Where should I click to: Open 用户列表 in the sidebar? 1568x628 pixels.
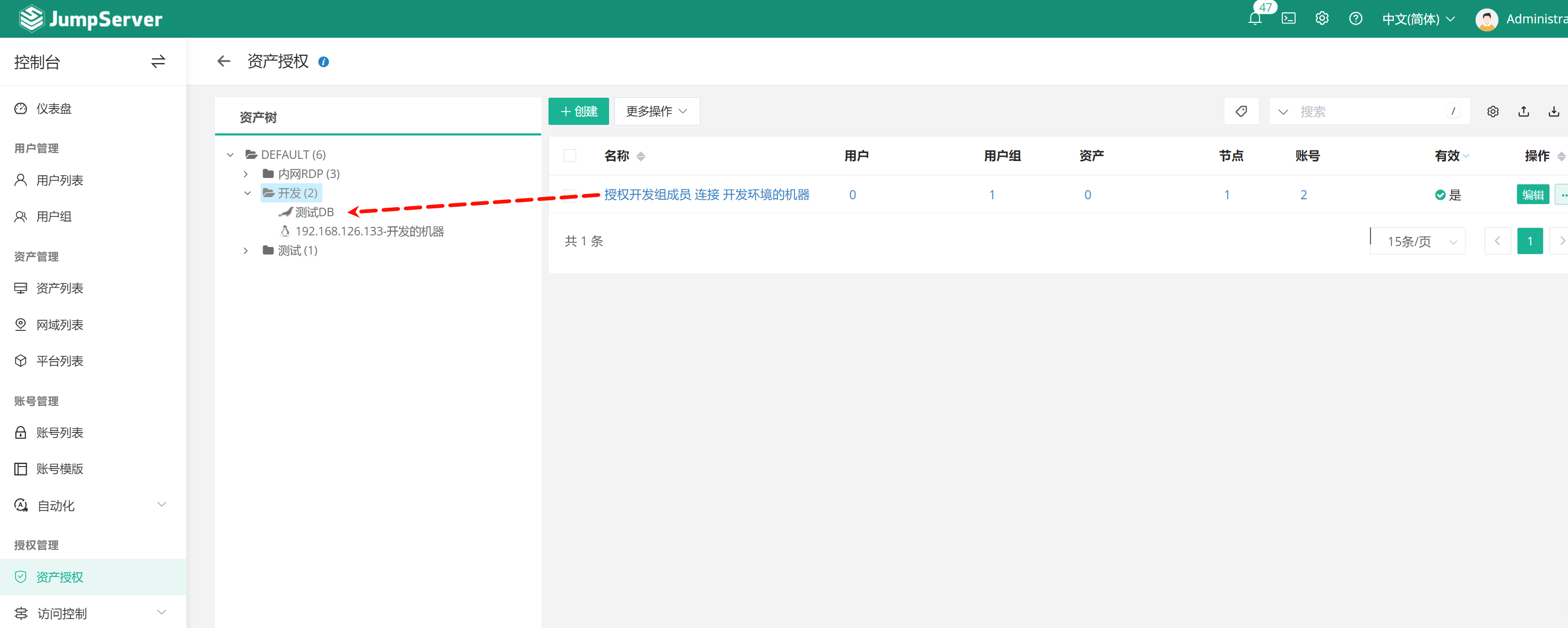point(59,180)
